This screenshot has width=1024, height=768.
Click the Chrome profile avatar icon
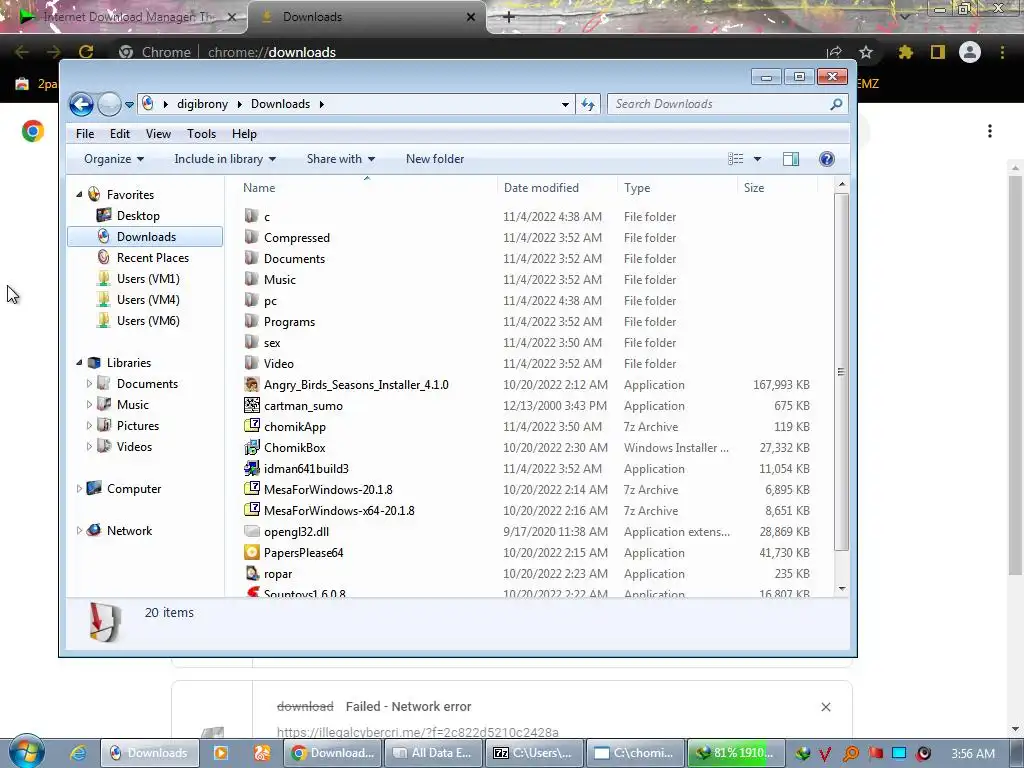coord(970,52)
